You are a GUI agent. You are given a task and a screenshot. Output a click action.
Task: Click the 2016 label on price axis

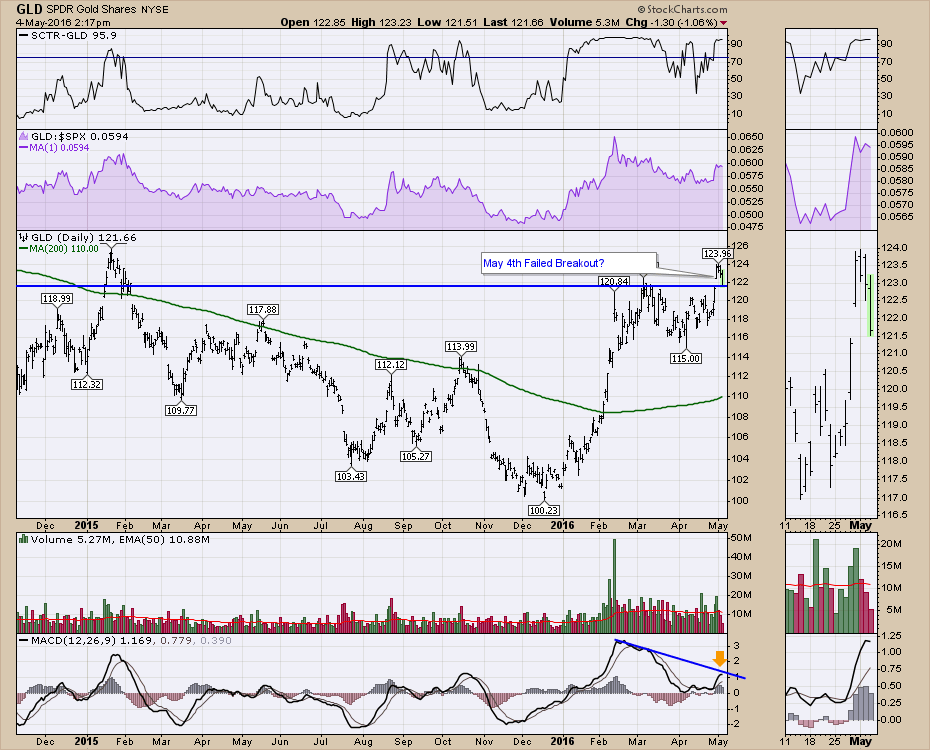(x=562, y=525)
